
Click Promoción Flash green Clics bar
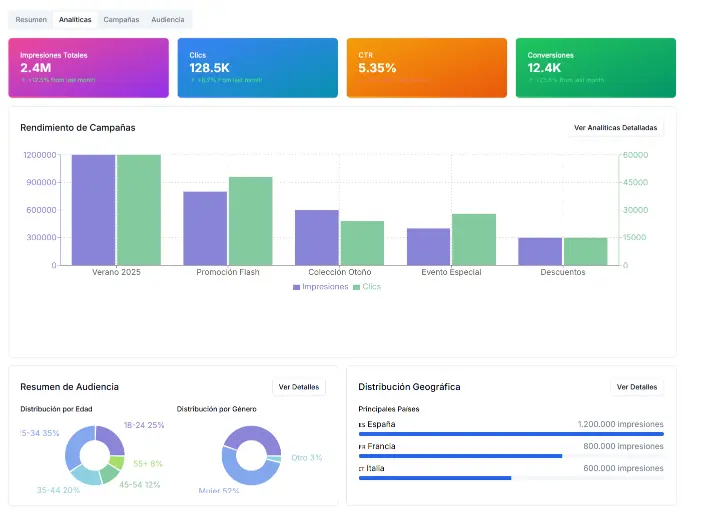tap(251, 221)
